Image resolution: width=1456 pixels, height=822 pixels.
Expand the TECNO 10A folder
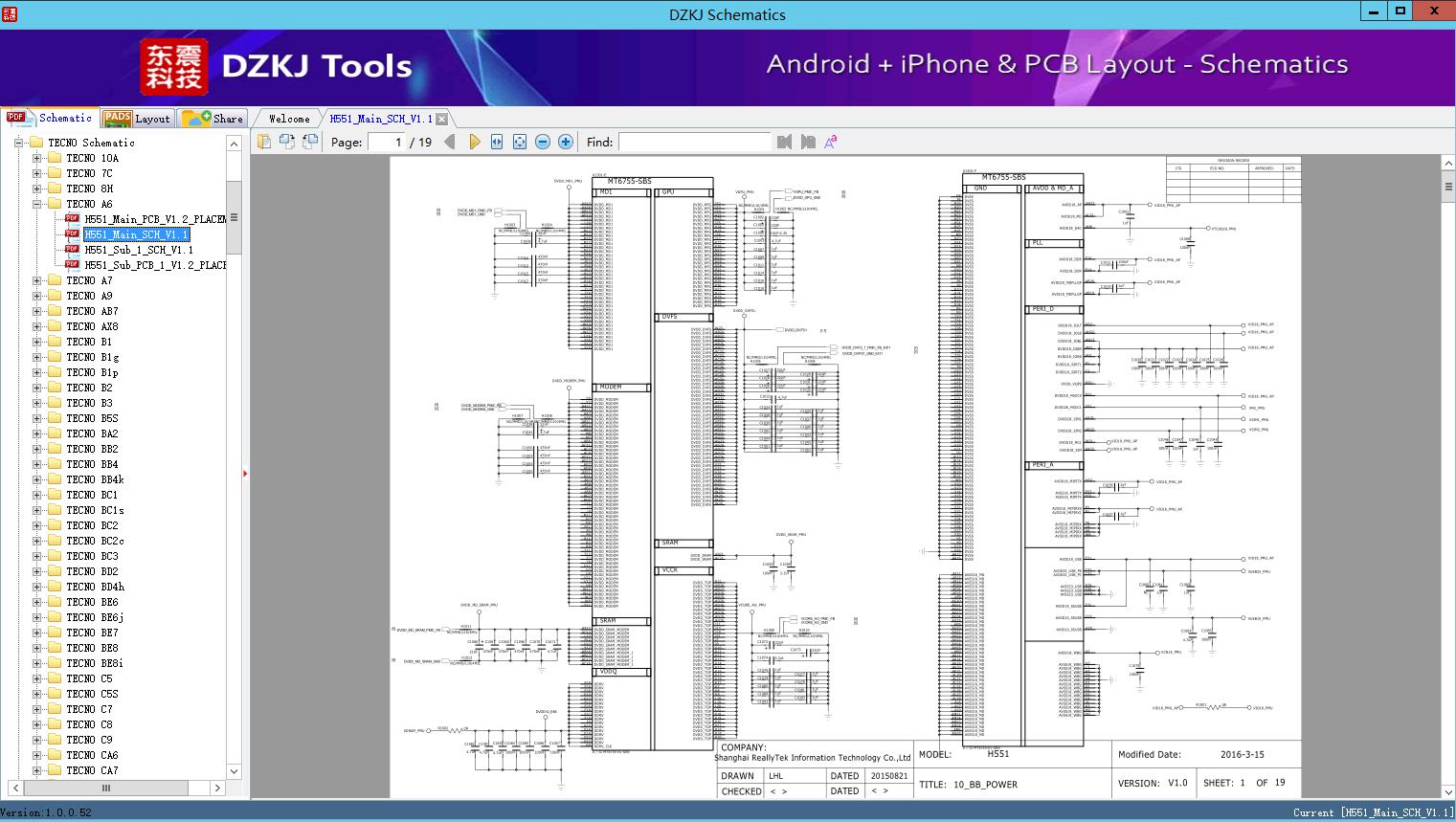[36, 158]
